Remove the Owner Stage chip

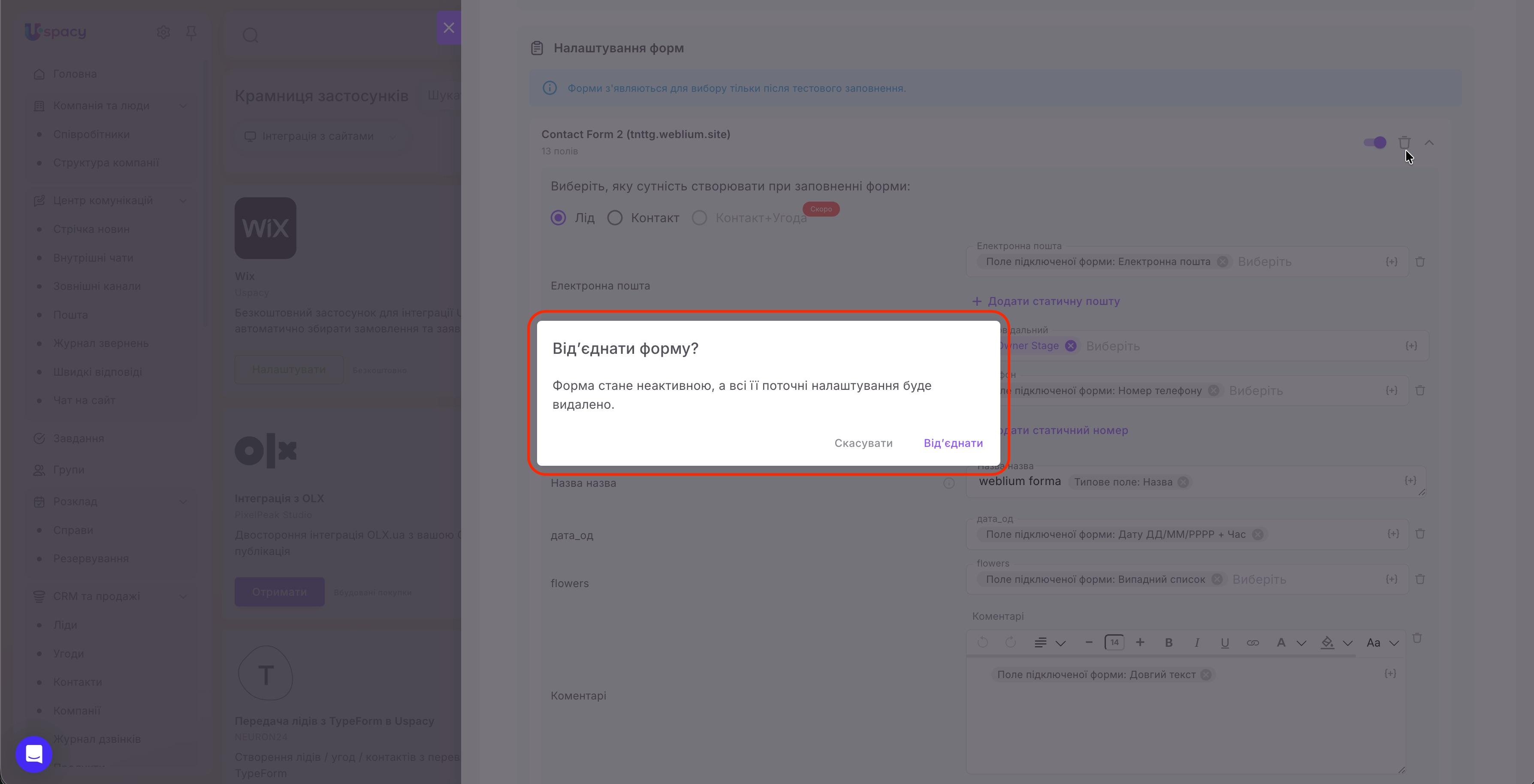pos(1070,346)
